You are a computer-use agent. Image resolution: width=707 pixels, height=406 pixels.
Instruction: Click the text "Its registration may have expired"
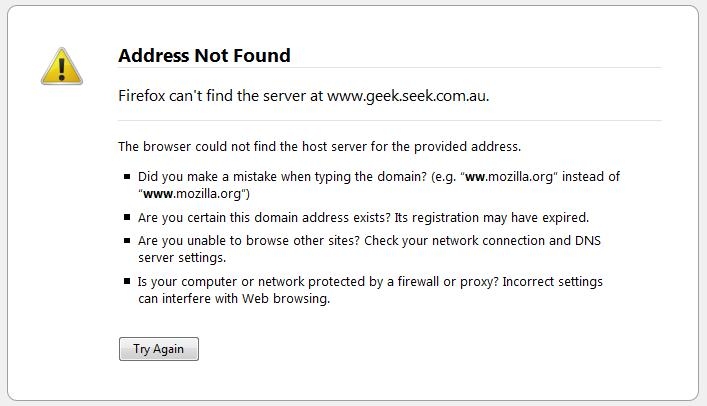click(x=491, y=217)
